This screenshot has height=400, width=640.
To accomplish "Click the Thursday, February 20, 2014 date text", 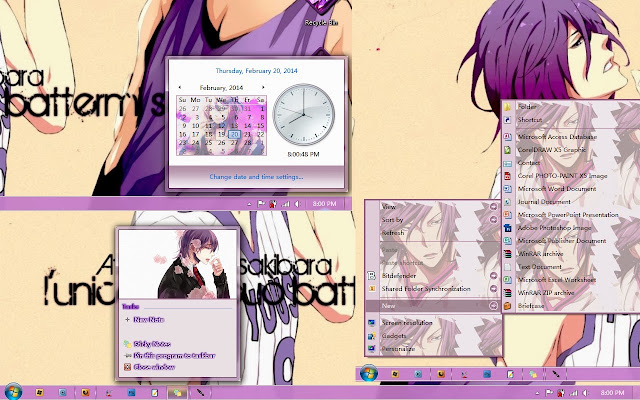I will [256, 71].
